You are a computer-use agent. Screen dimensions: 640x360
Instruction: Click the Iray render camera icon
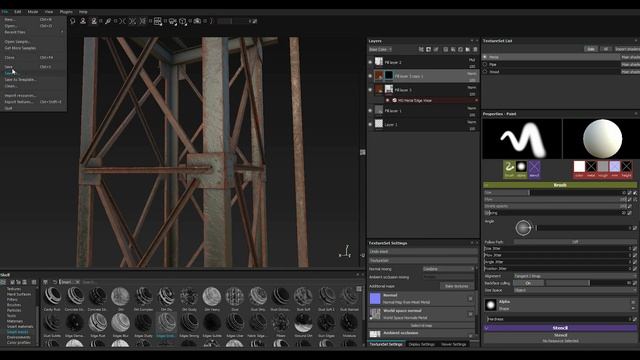[x=197, y=21]
